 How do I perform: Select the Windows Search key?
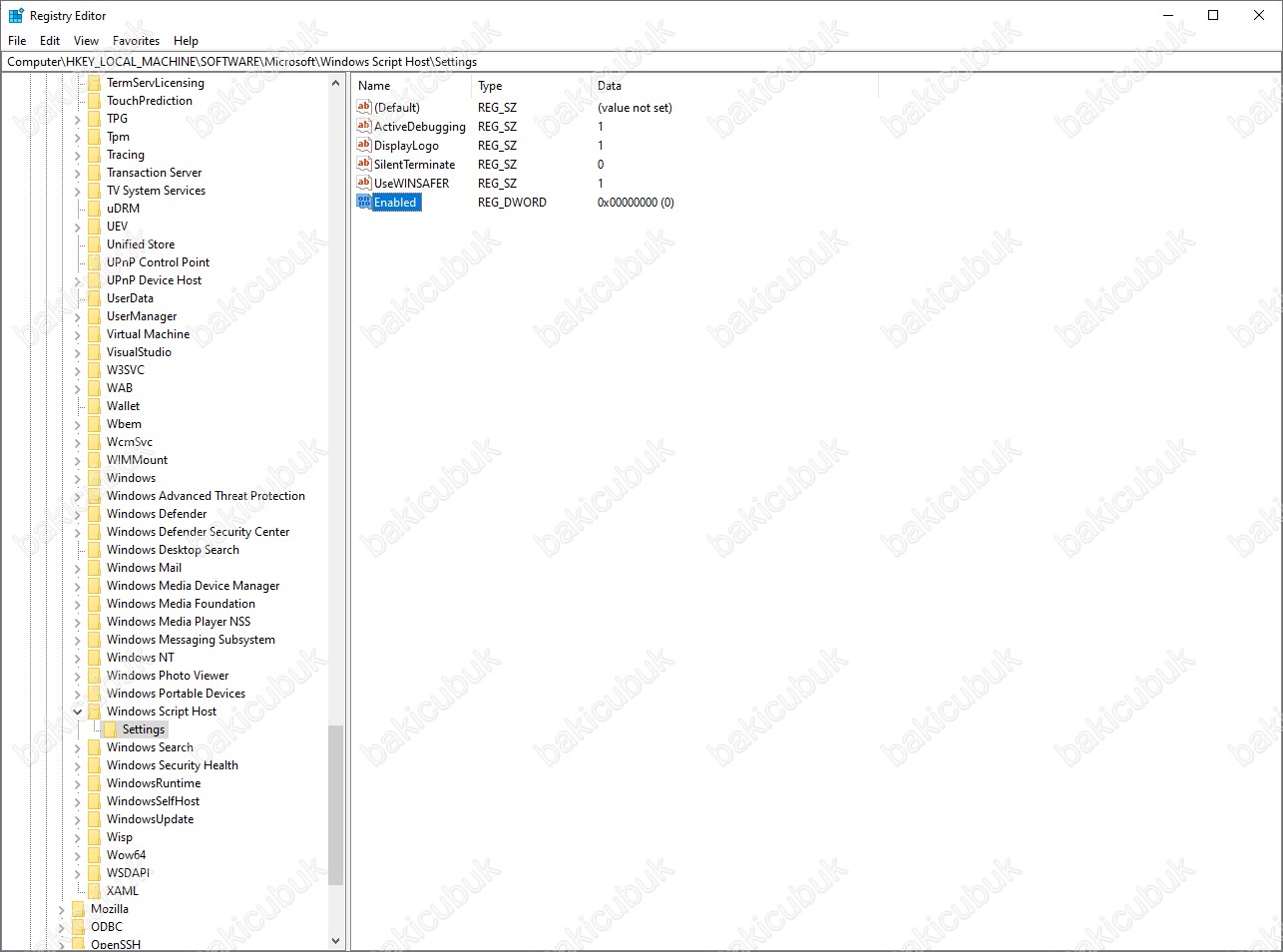pyautogui.click(x=150, y=747)
